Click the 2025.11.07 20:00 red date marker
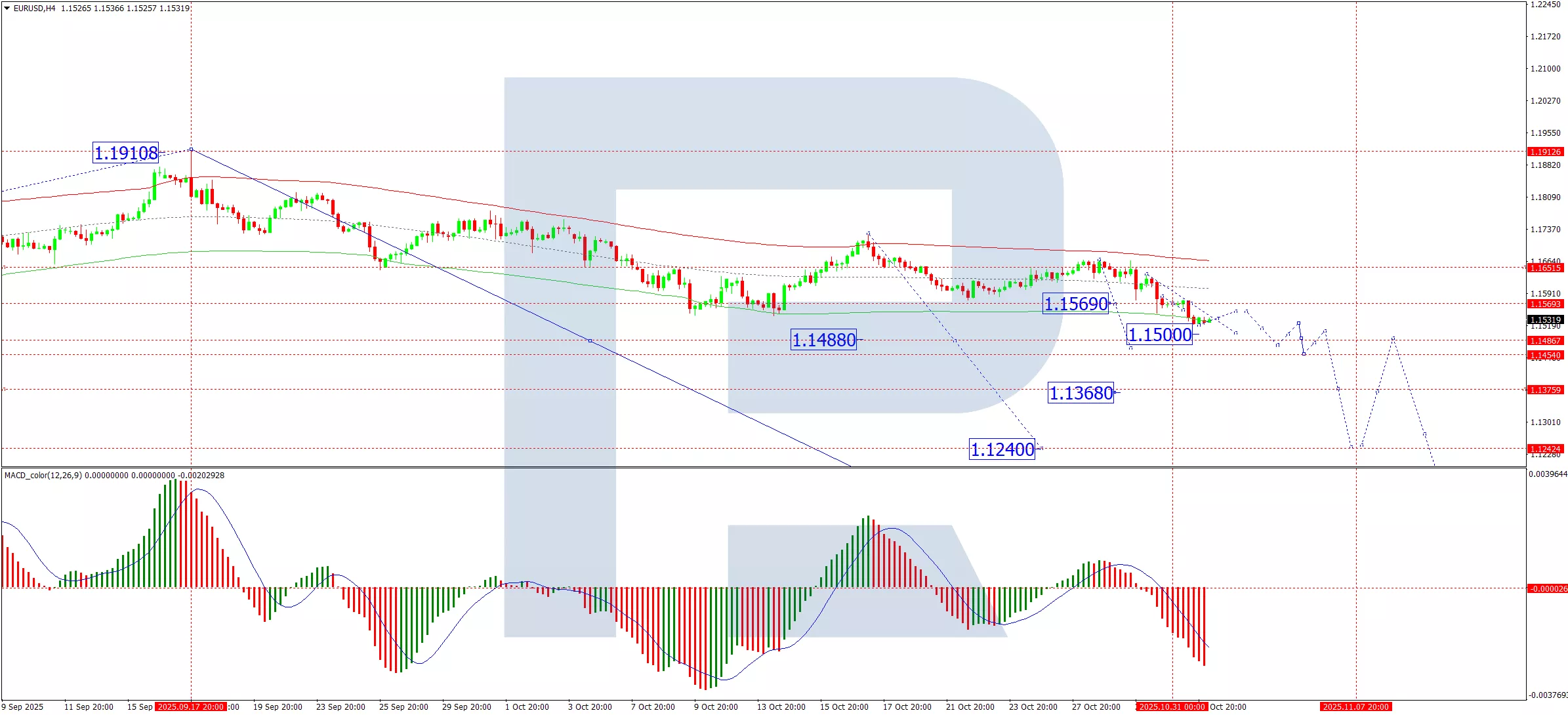Viewport: 1568px width, 715px height. coord(1355,706)
